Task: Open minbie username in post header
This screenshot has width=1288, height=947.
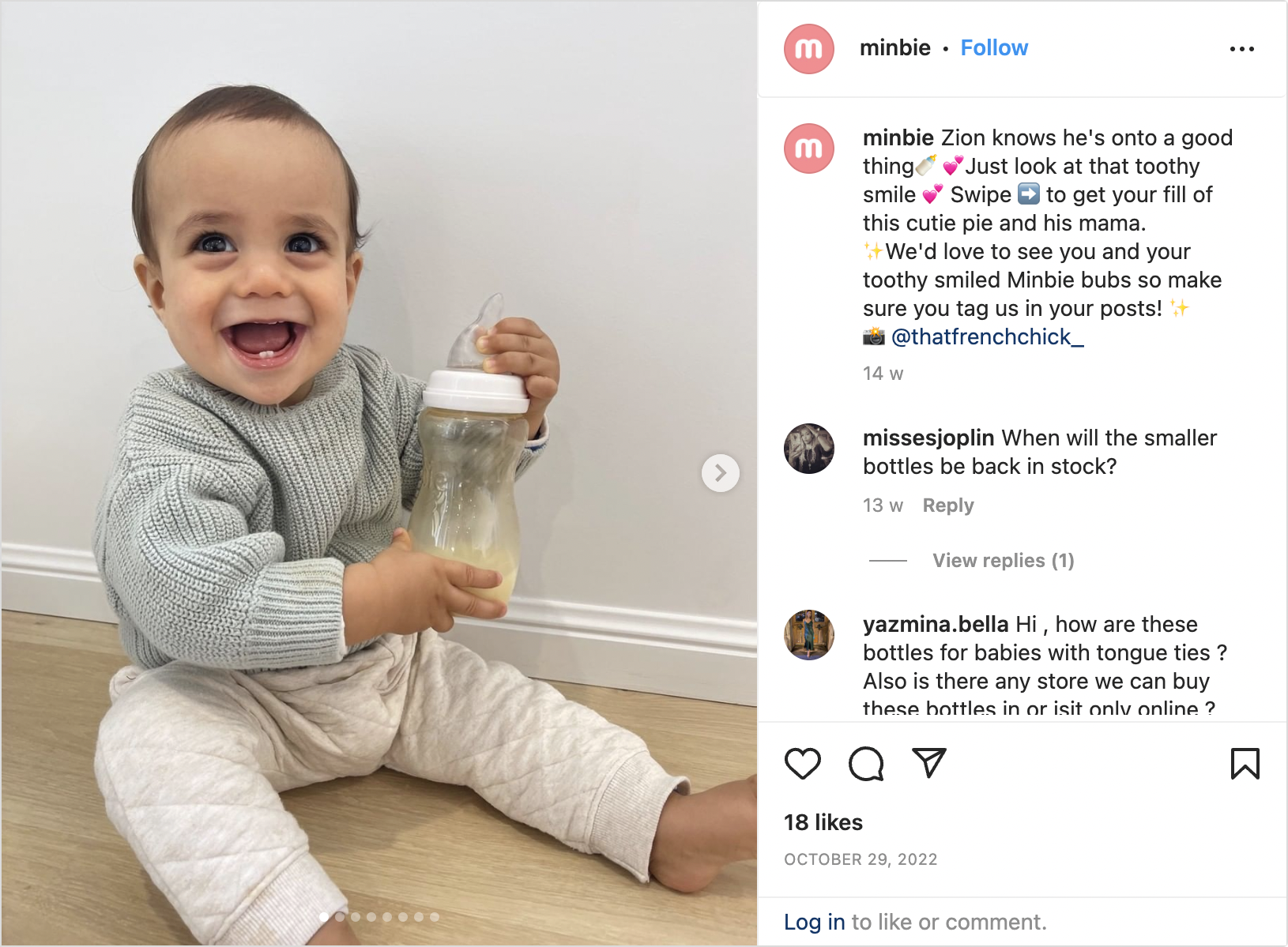Action: coord(894,48)
